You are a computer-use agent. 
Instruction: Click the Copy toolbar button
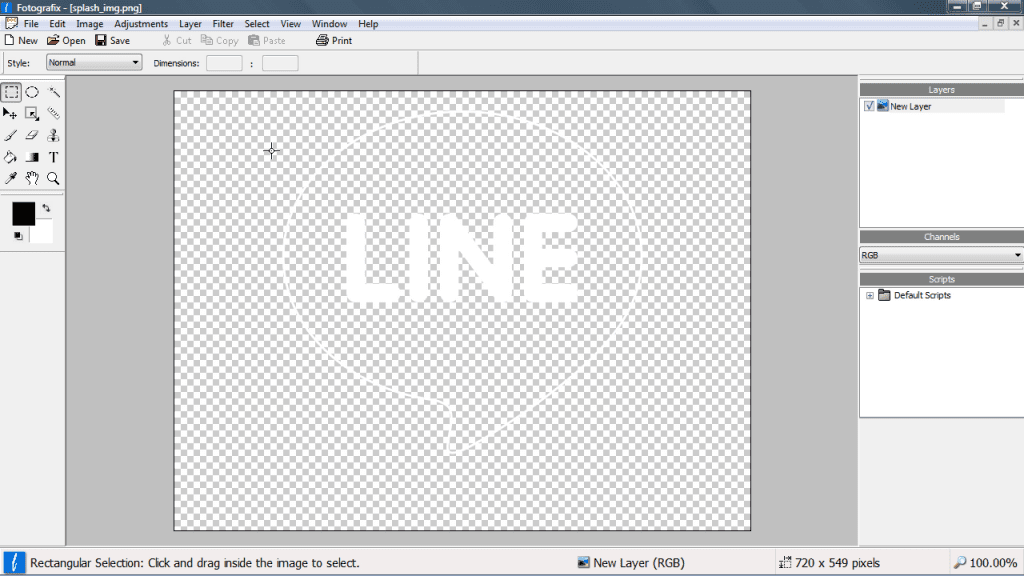(219, 40)
